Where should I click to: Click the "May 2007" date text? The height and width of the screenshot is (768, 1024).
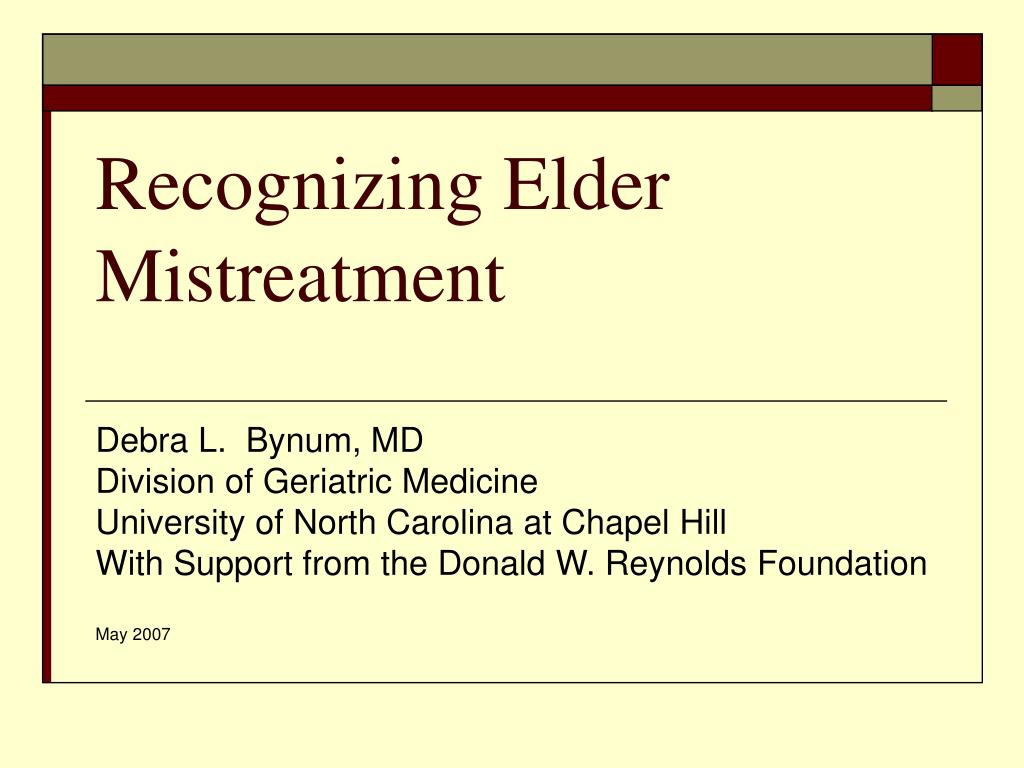(133, 634)
